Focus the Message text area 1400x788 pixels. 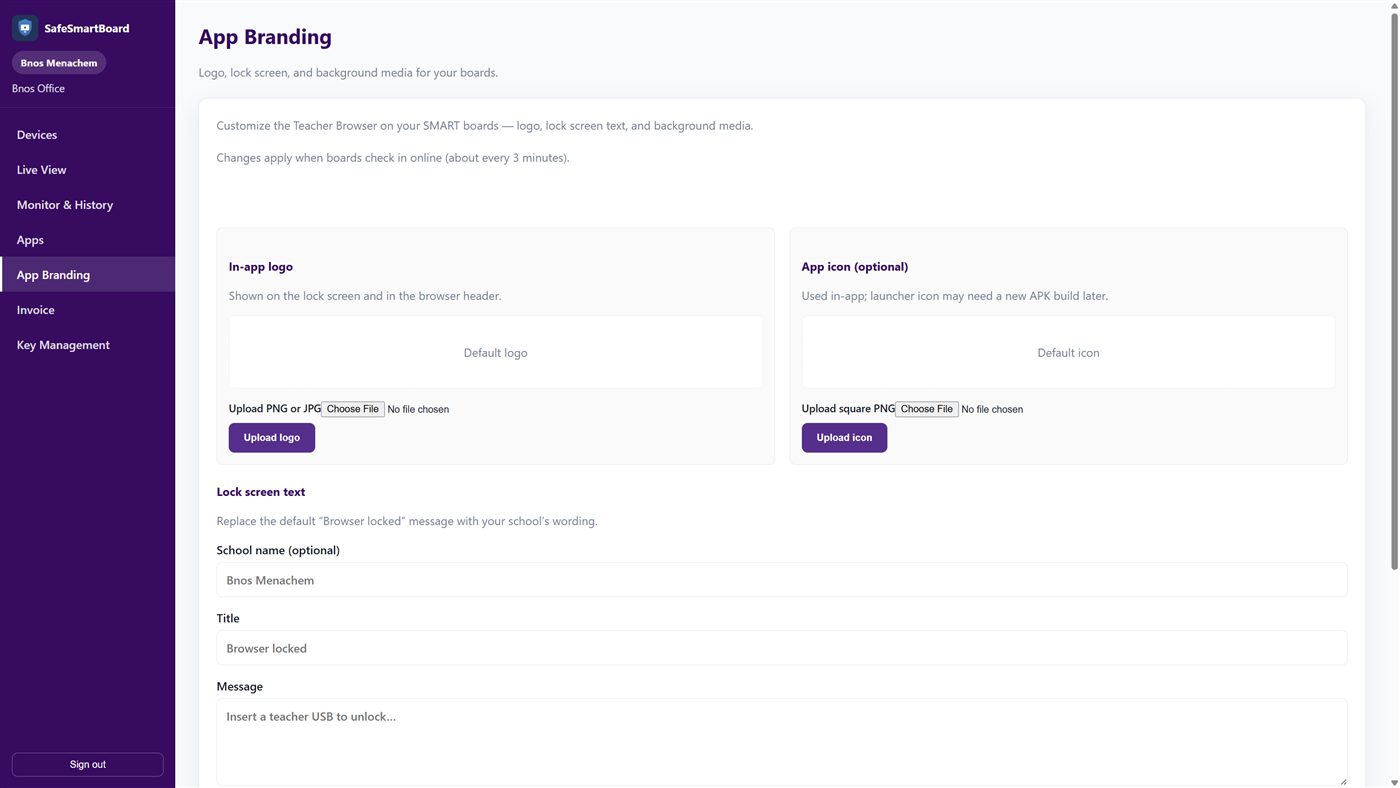tap(782, 742)
